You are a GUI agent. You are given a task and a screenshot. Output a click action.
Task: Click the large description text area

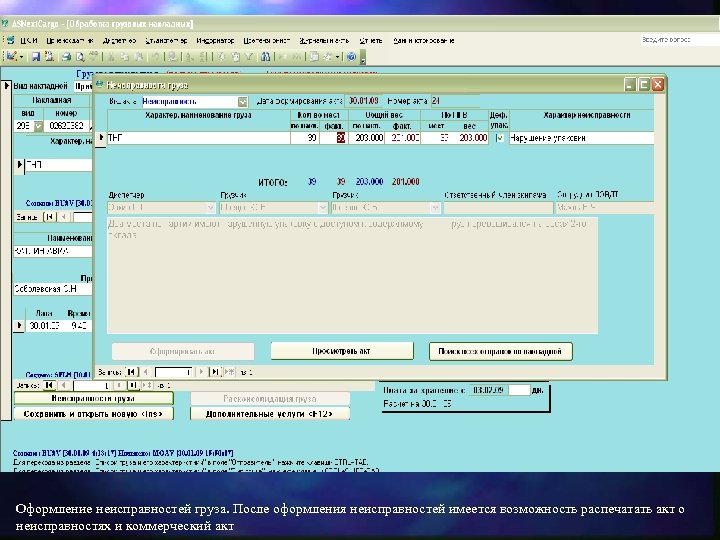[x=352, y=276]
